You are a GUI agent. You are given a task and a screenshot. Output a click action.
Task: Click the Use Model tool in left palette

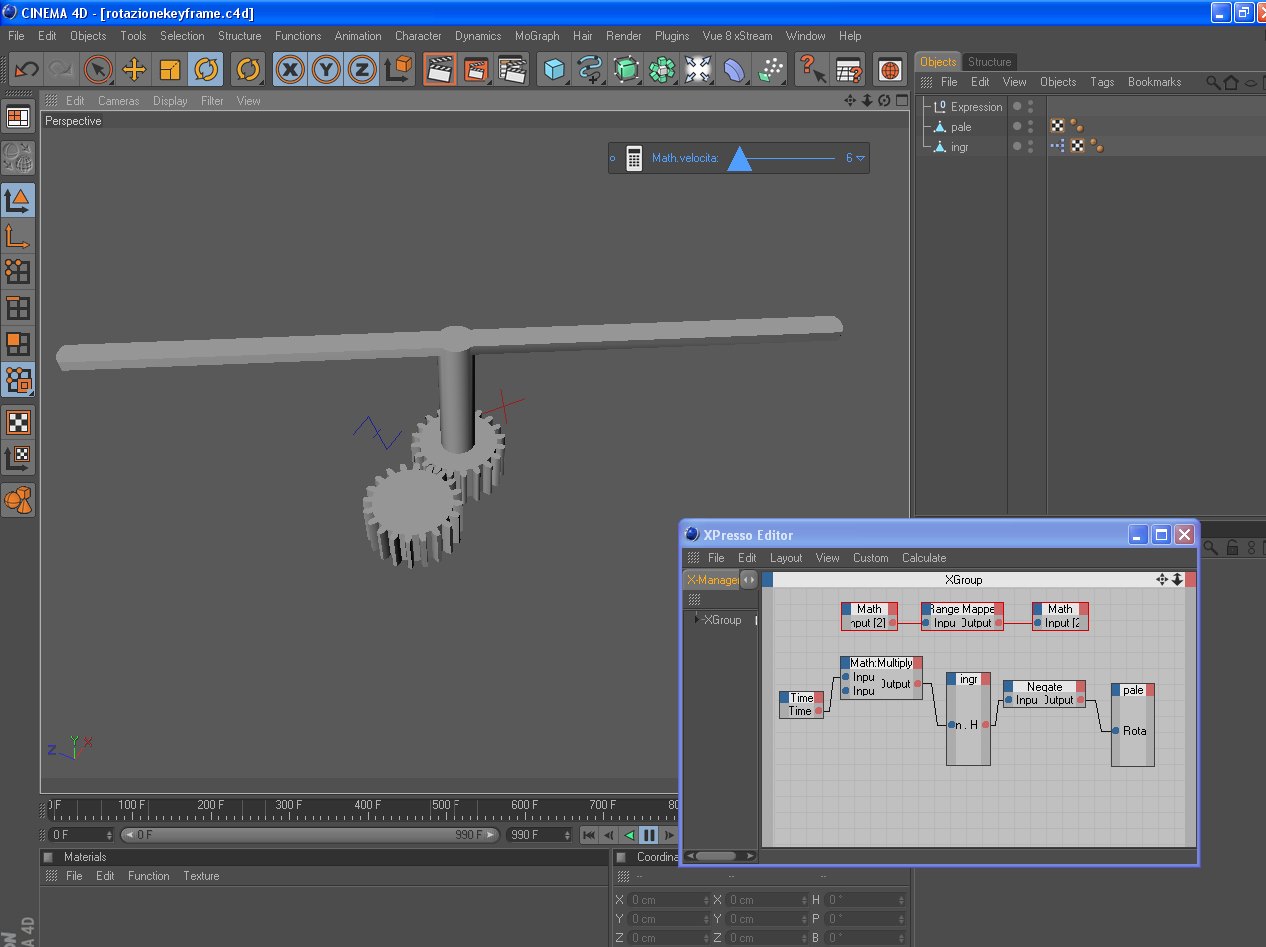pyautogui.click(x=18, y=201)
